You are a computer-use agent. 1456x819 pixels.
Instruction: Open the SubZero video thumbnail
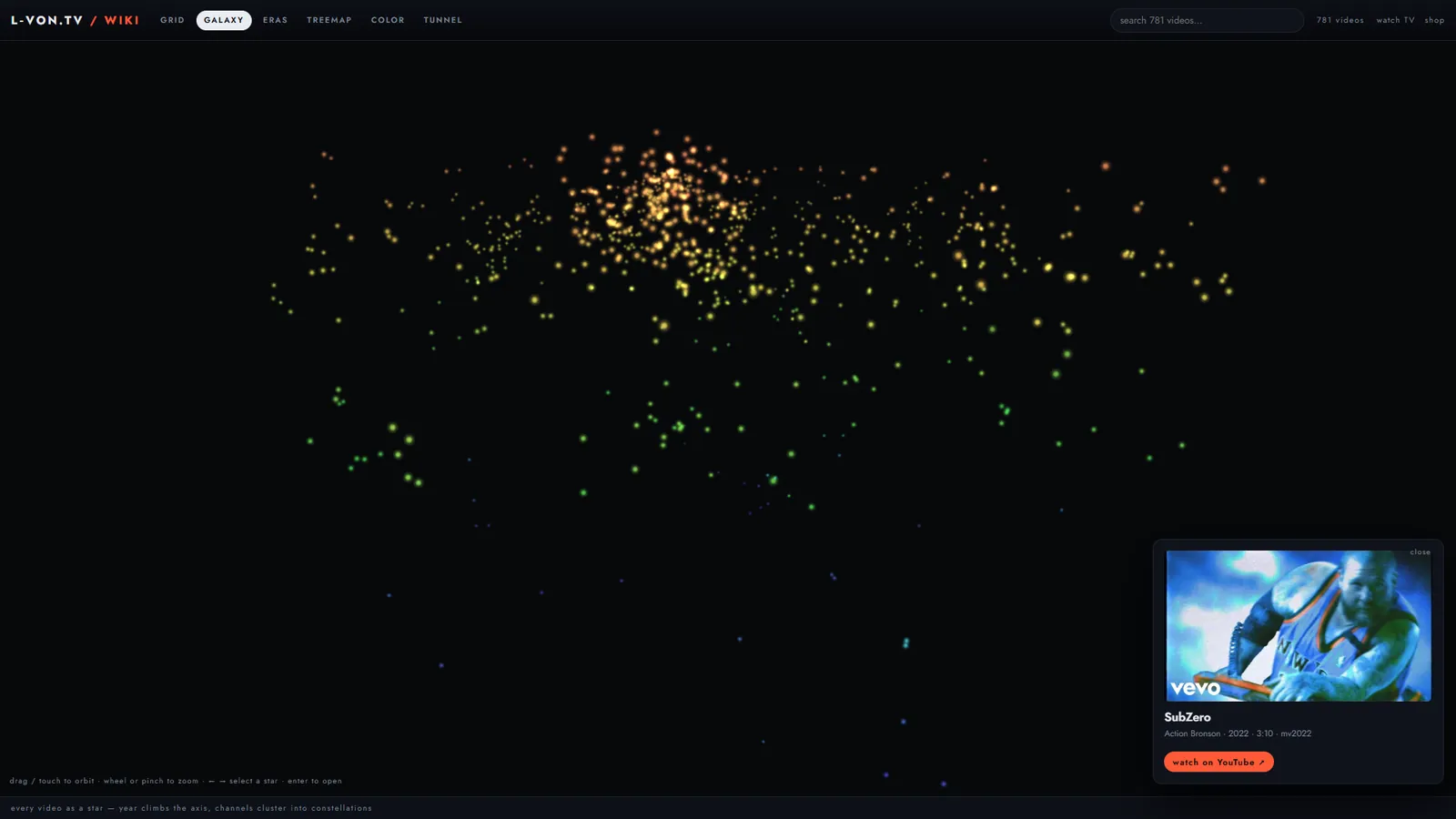1299,625
